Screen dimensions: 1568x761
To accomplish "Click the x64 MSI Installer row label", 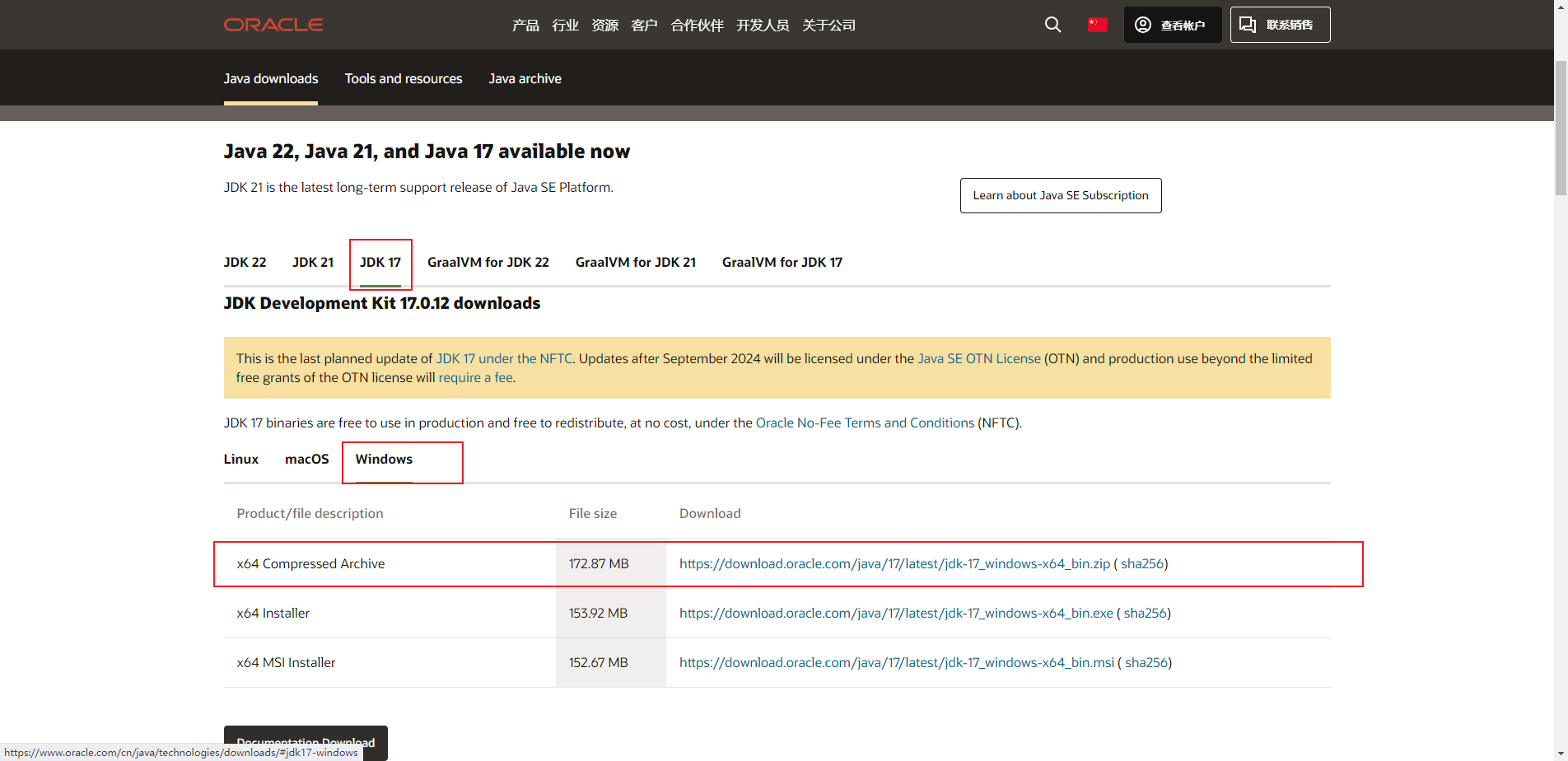I will (x=286, y=663).
